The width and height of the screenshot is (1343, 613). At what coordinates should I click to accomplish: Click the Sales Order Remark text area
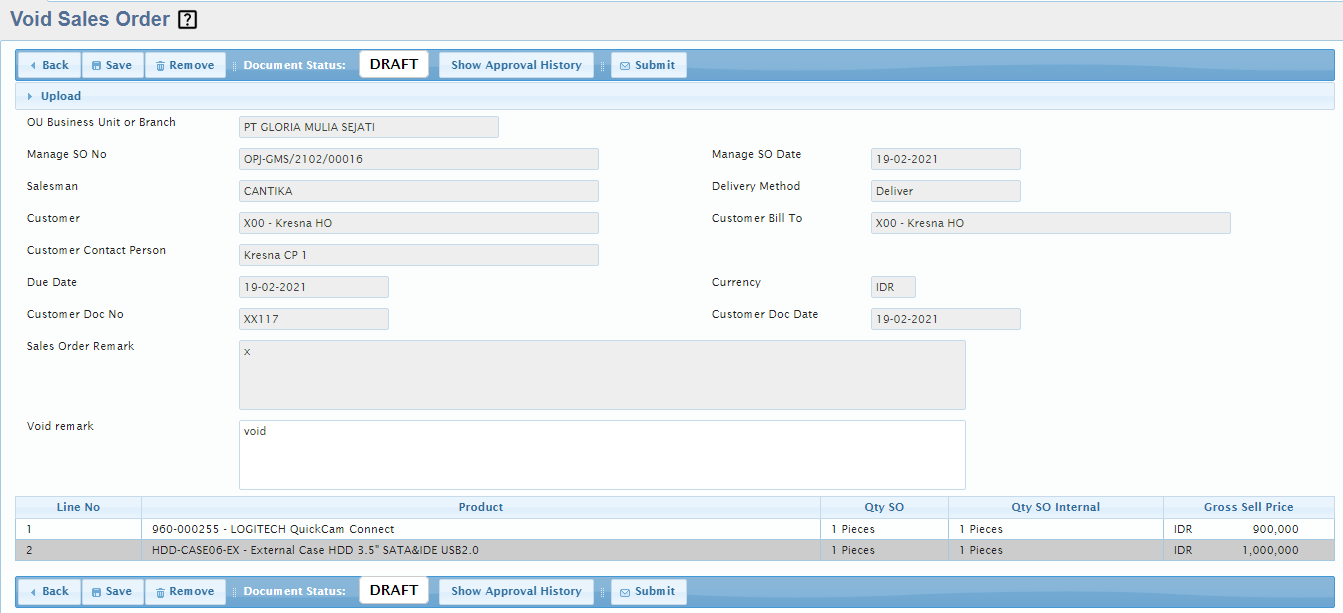click(602, 375)
